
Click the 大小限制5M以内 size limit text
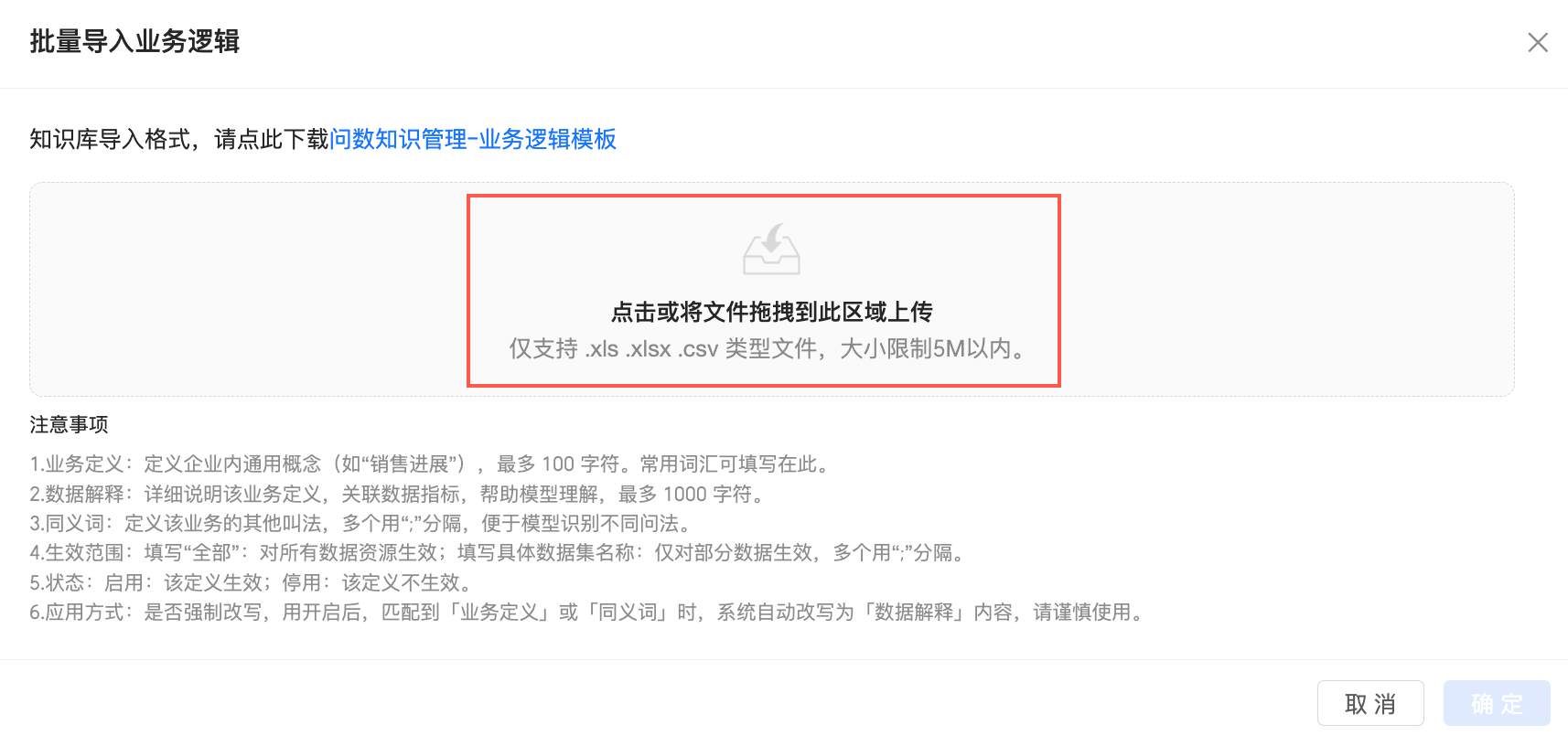coord(925,349)
